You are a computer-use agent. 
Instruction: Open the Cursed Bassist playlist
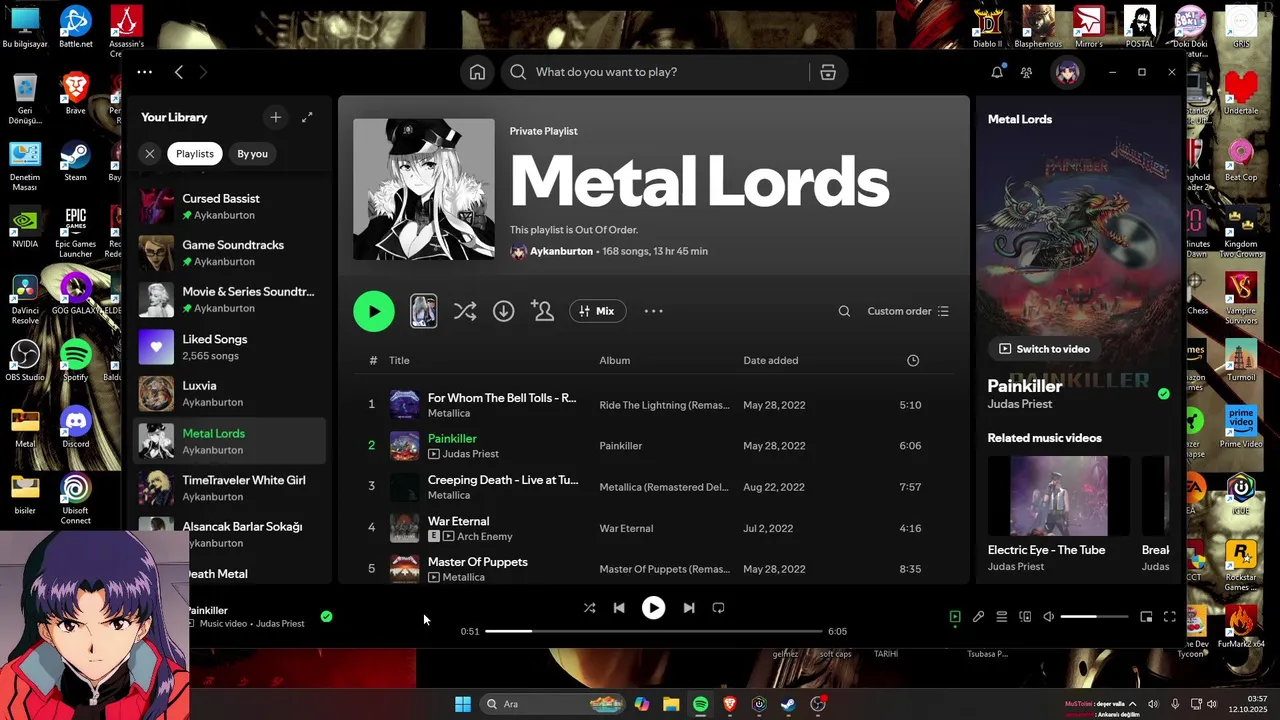pos(229,206)
